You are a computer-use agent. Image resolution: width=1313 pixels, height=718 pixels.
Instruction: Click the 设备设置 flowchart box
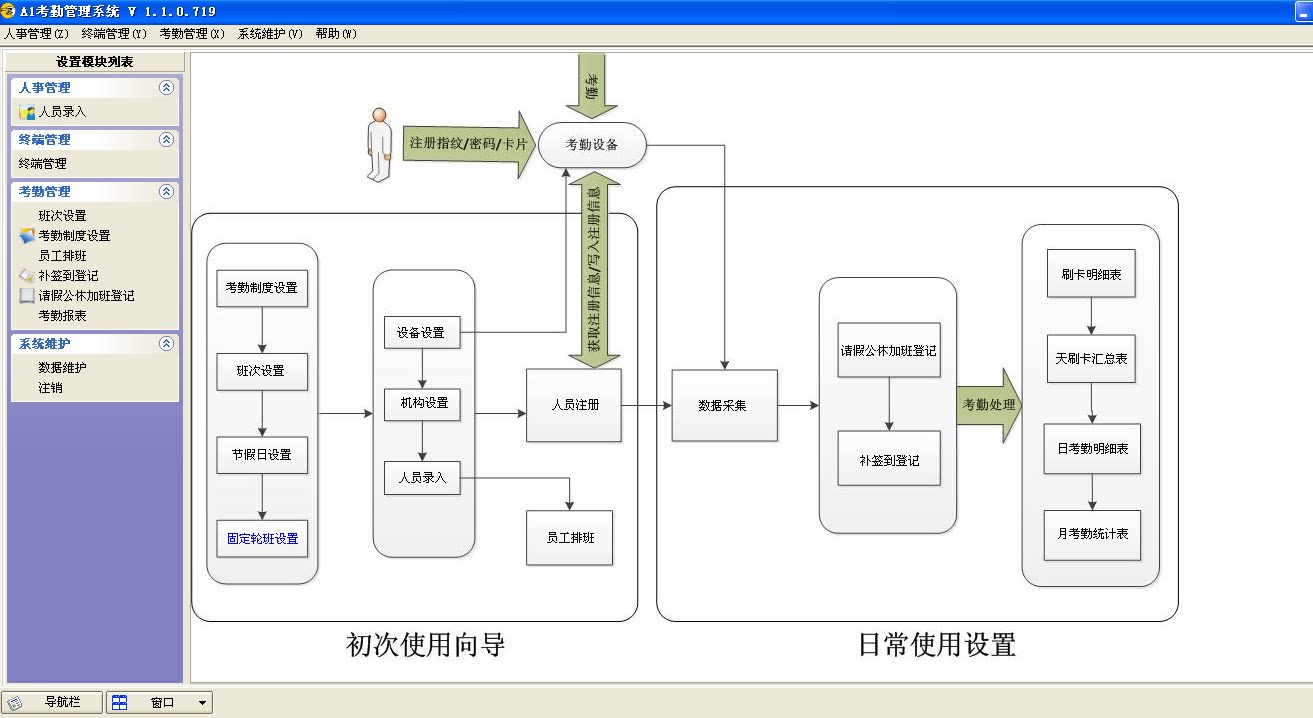422,333
